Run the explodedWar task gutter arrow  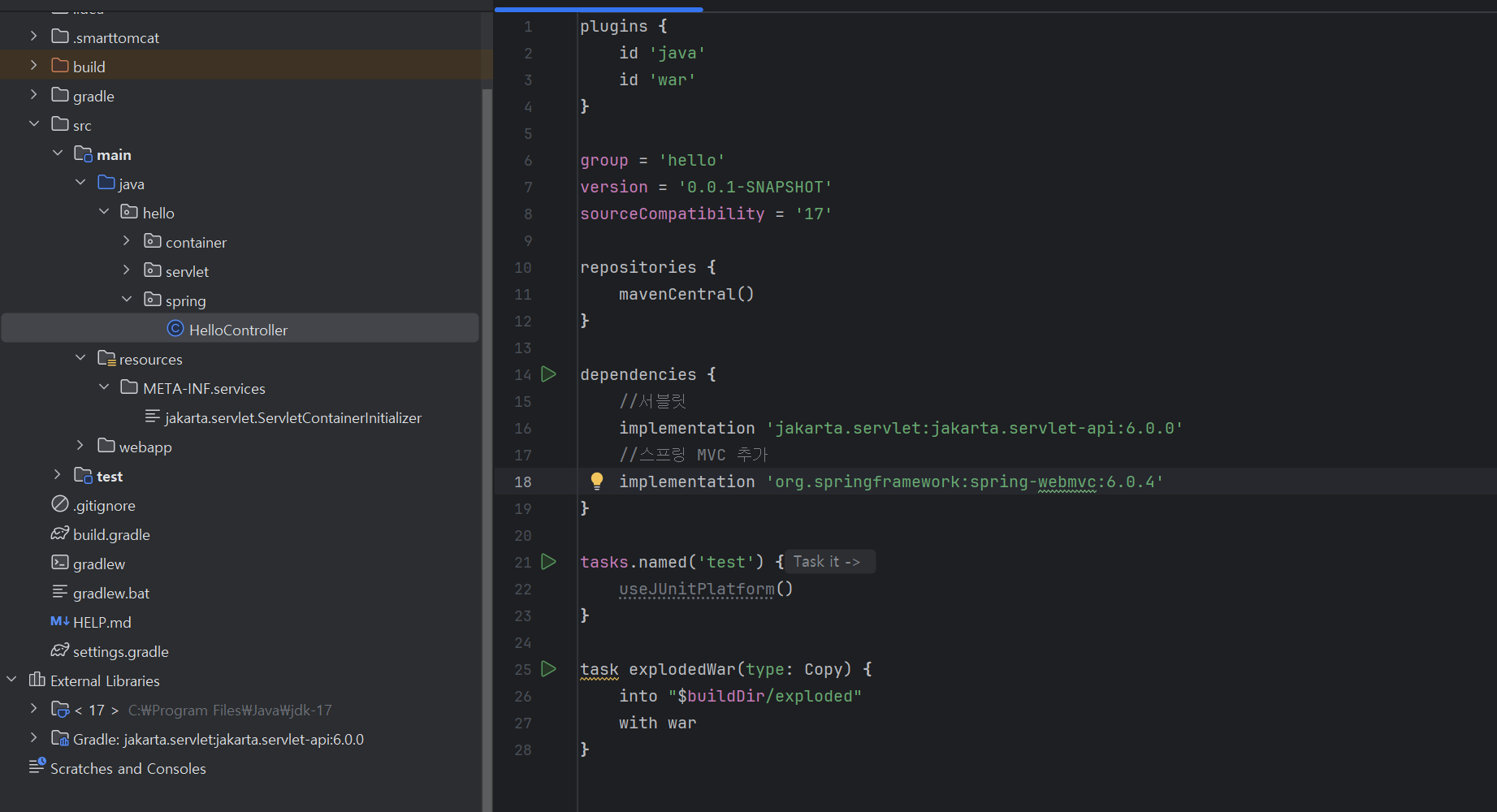pos(549,669)
